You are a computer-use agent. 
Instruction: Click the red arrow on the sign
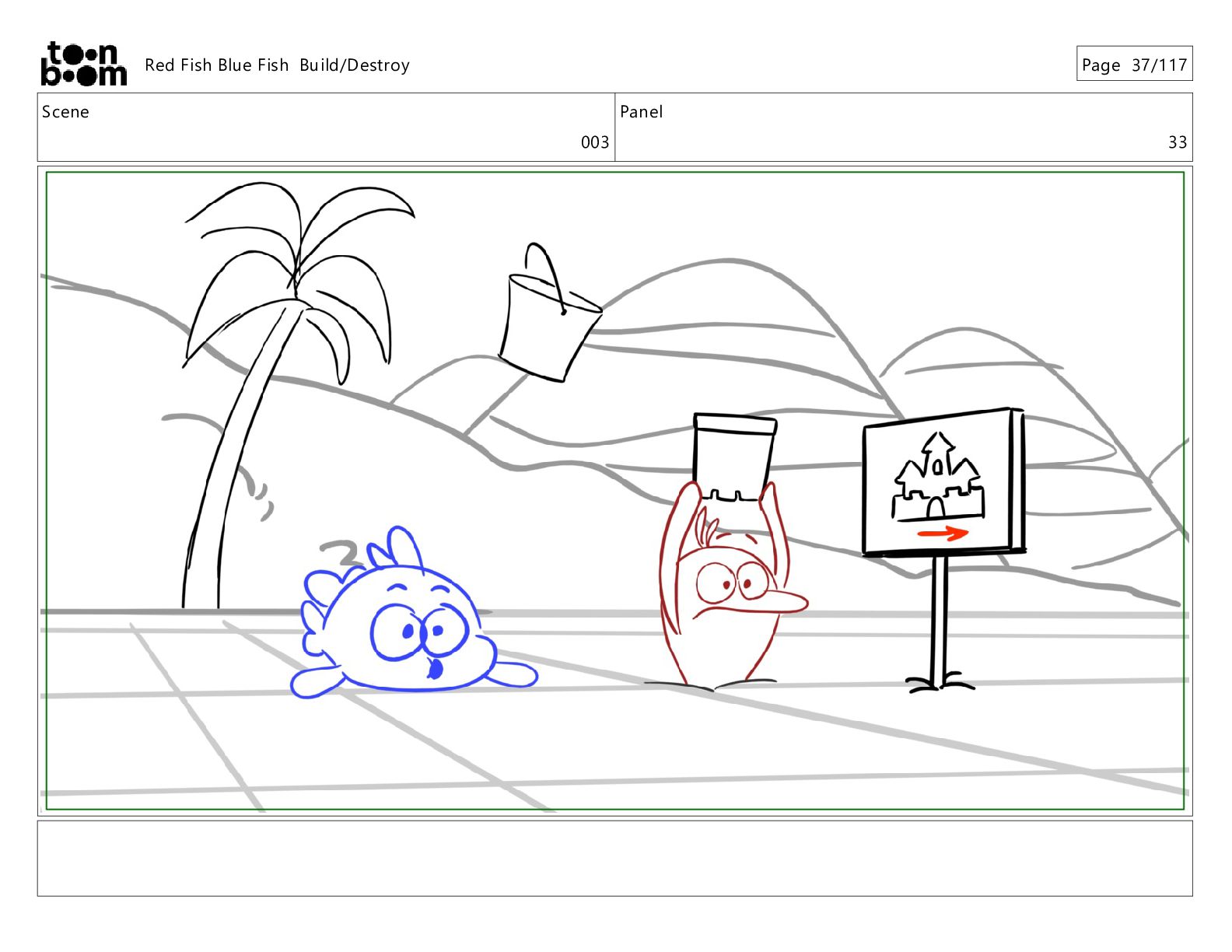pos(943,534)
